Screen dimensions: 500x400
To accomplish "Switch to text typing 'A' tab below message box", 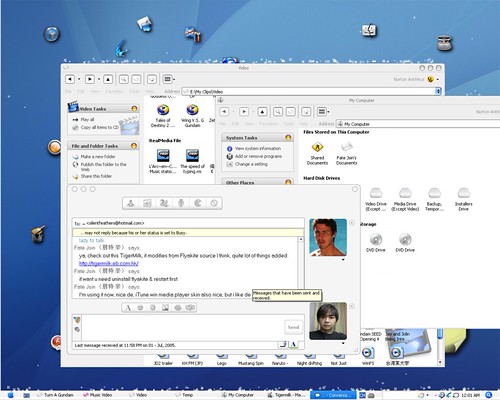I will 294,344.
